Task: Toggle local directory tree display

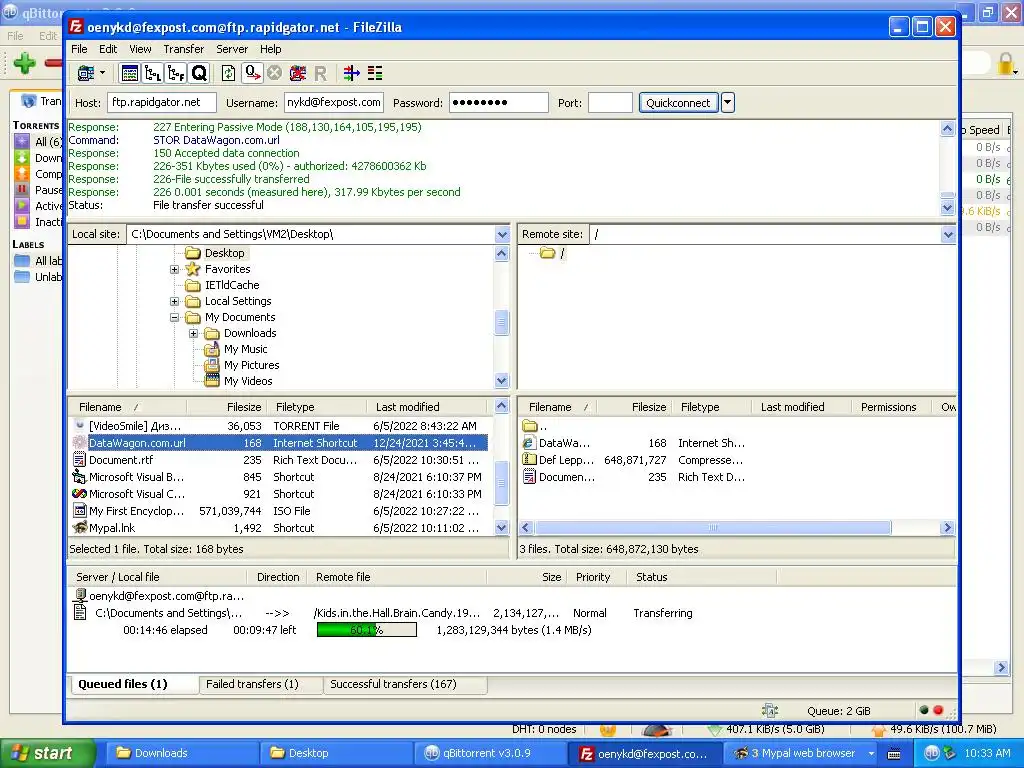Action: (153, 73)
